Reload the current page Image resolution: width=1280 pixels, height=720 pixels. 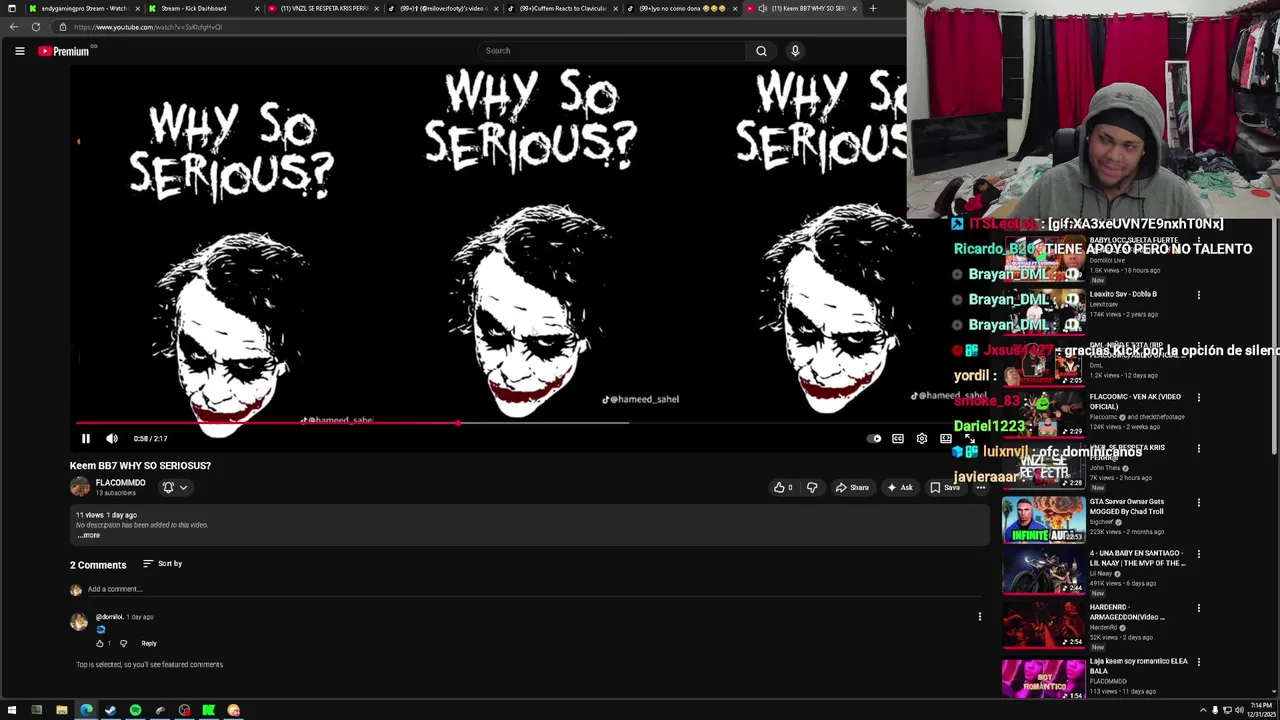point(36,27)
